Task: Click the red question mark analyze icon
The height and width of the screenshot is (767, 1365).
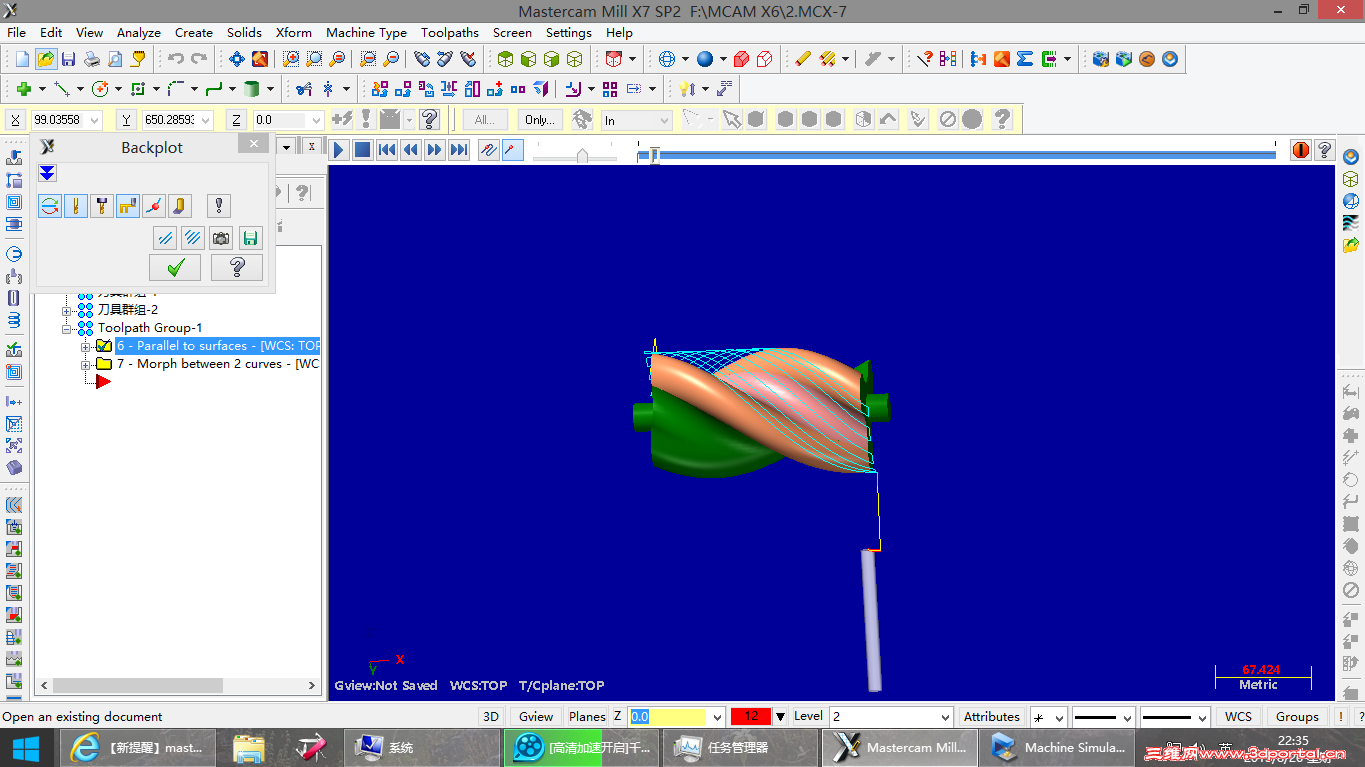Action: click(x=926, y=59)
